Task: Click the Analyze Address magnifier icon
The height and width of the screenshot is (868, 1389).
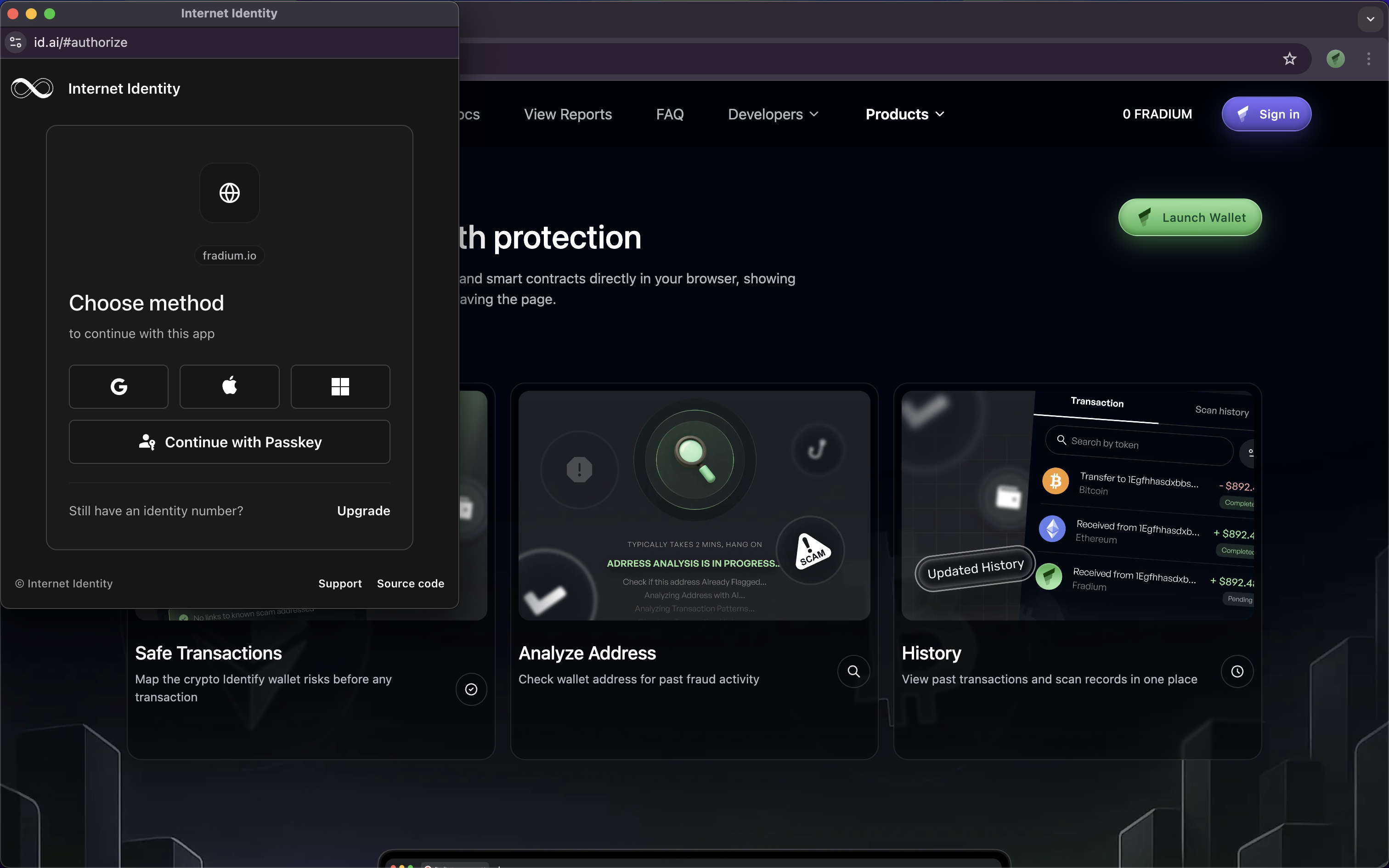Action: (x=853, y=671)
